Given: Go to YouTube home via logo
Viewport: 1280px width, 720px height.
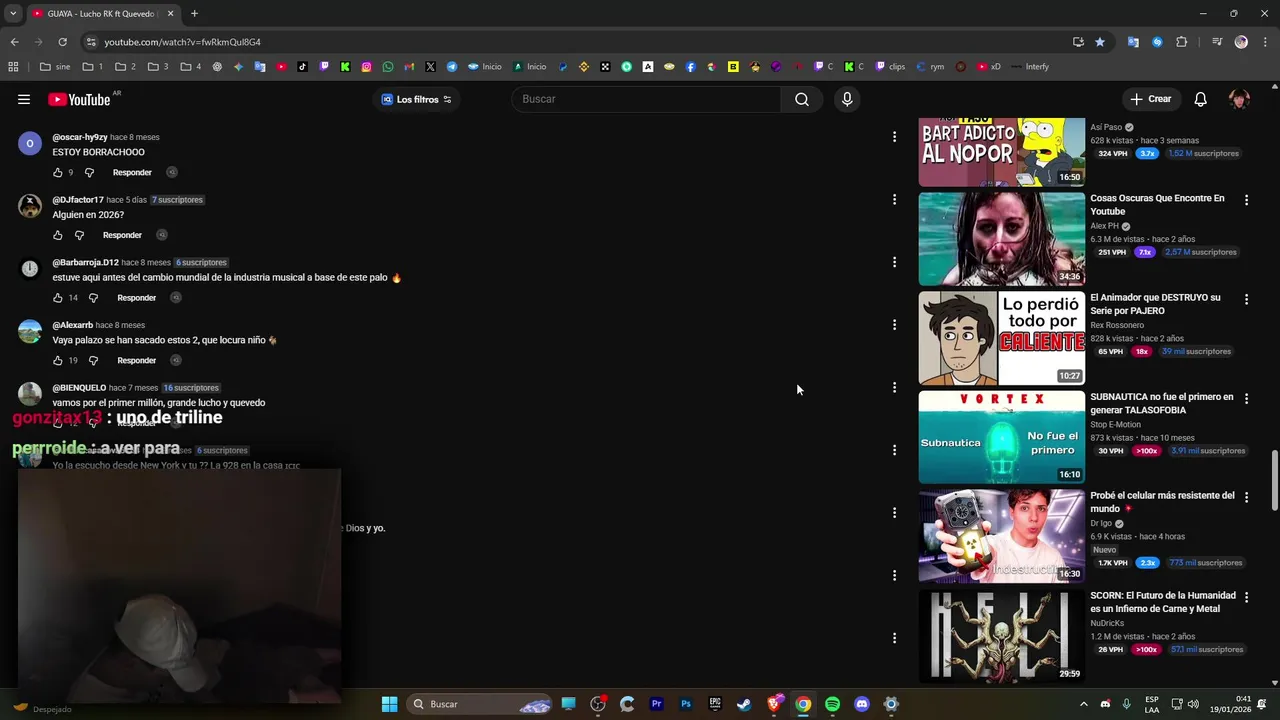Looking at the screenshot, I should pyautogui.click(x=79, y=99).
